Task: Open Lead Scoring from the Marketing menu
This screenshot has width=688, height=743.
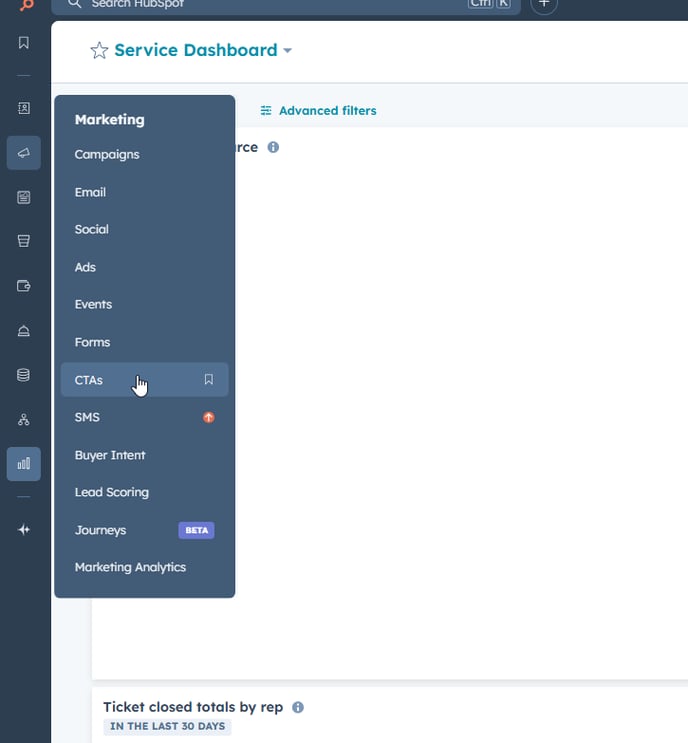Action: tap(112, 492)
